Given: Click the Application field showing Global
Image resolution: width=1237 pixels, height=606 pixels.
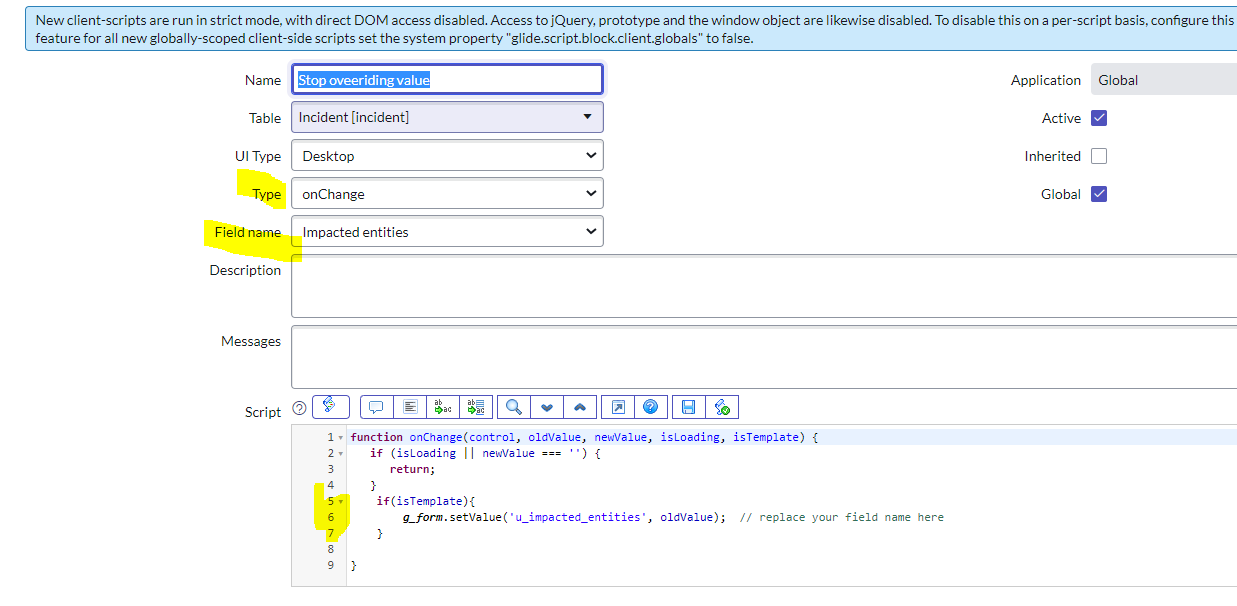Looking at the screenshot, I should (x=1164, y=80).
